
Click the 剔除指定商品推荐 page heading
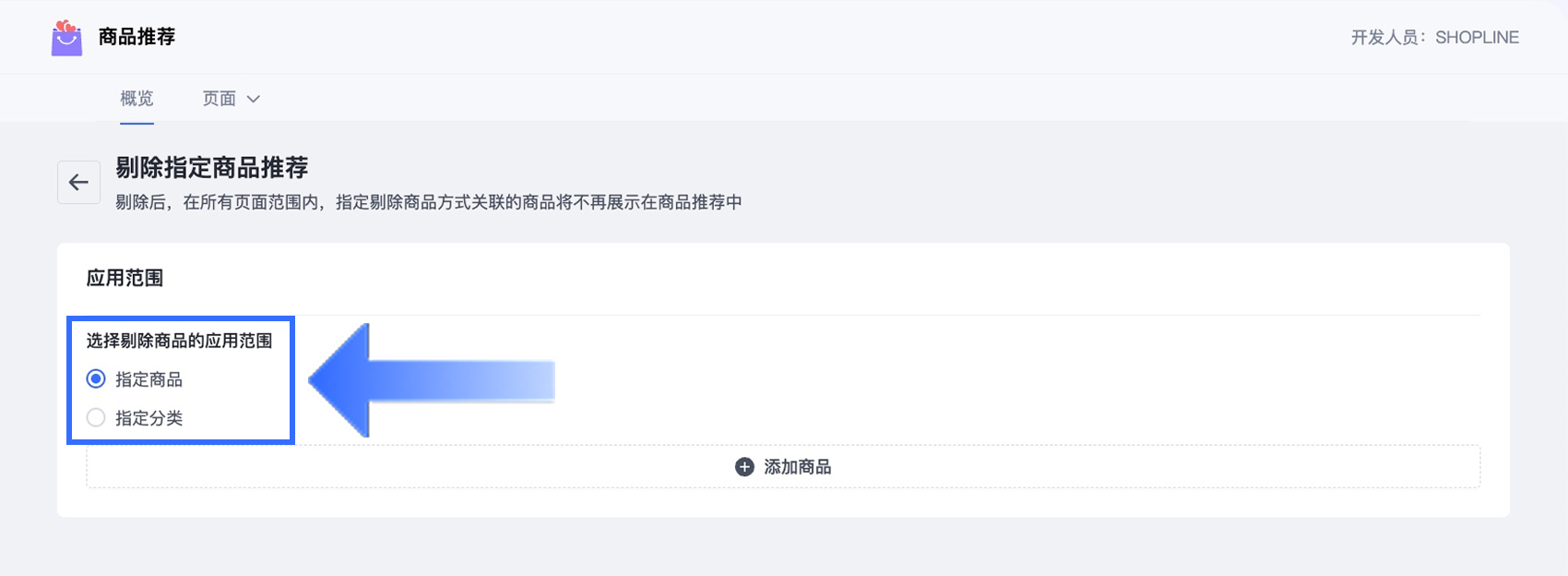coord(212,168)
